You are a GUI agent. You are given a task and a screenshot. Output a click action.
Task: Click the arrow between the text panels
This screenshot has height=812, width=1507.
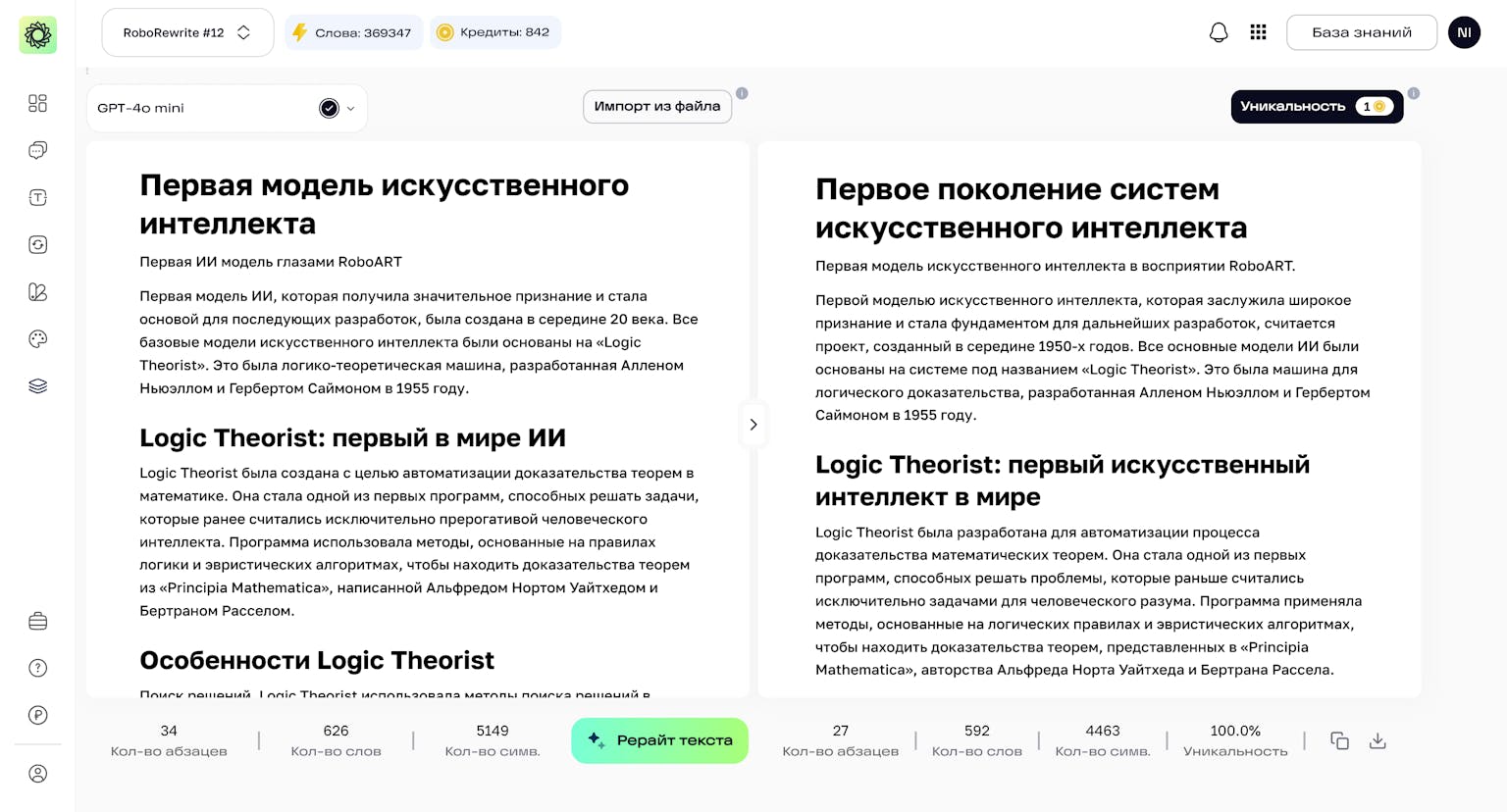point(753,425)
